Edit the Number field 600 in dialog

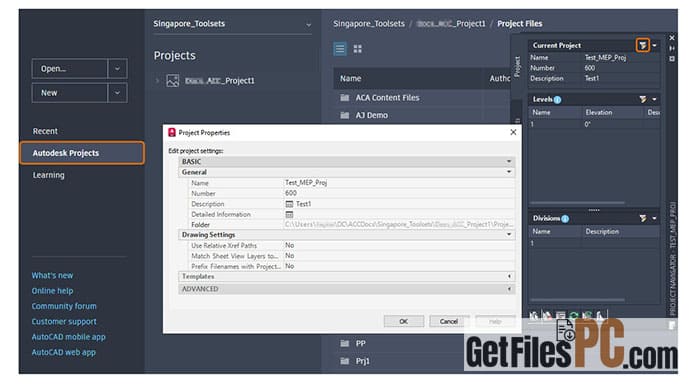399,193
